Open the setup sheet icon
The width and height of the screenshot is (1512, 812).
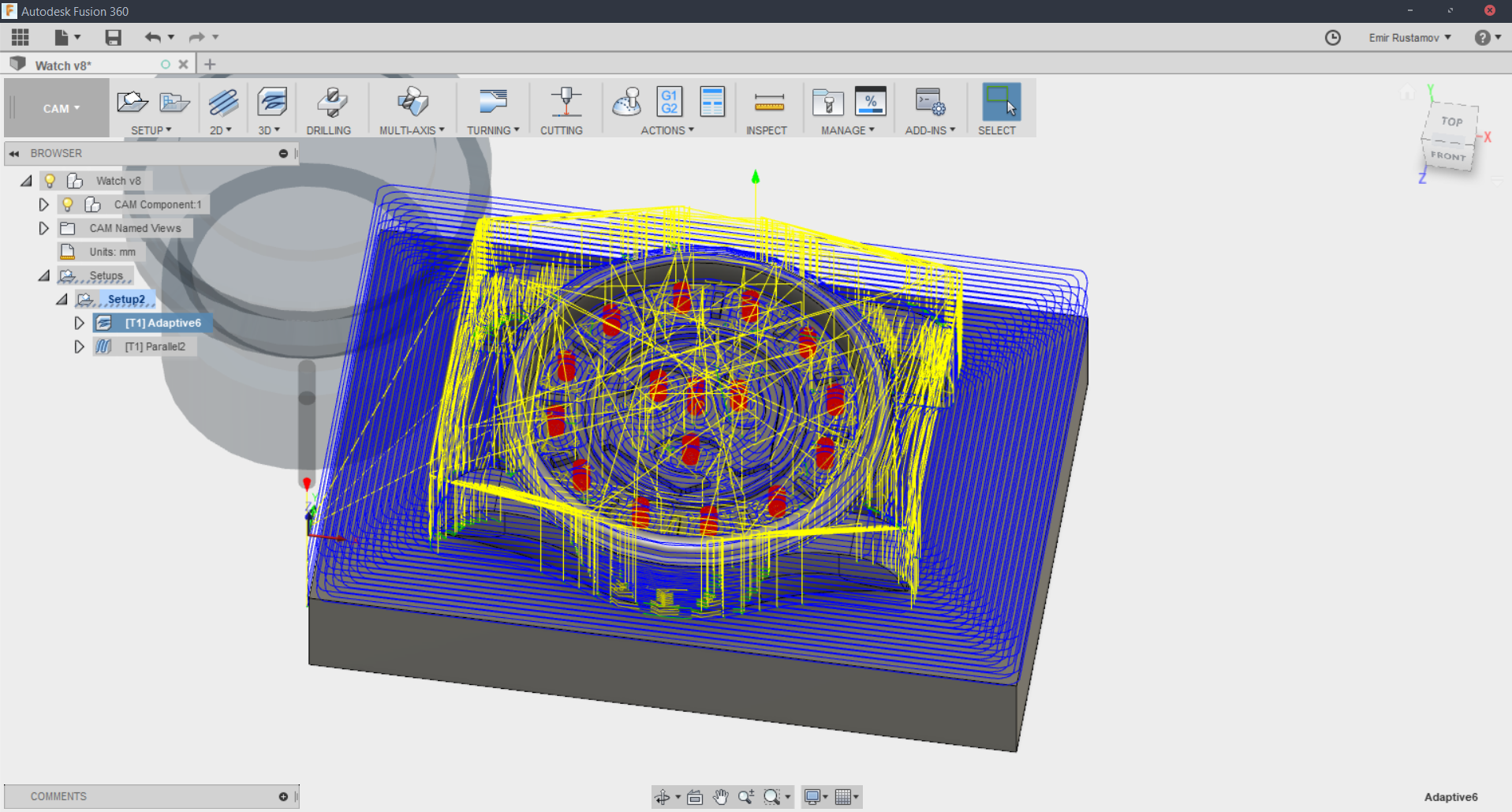tap(712, 102)
